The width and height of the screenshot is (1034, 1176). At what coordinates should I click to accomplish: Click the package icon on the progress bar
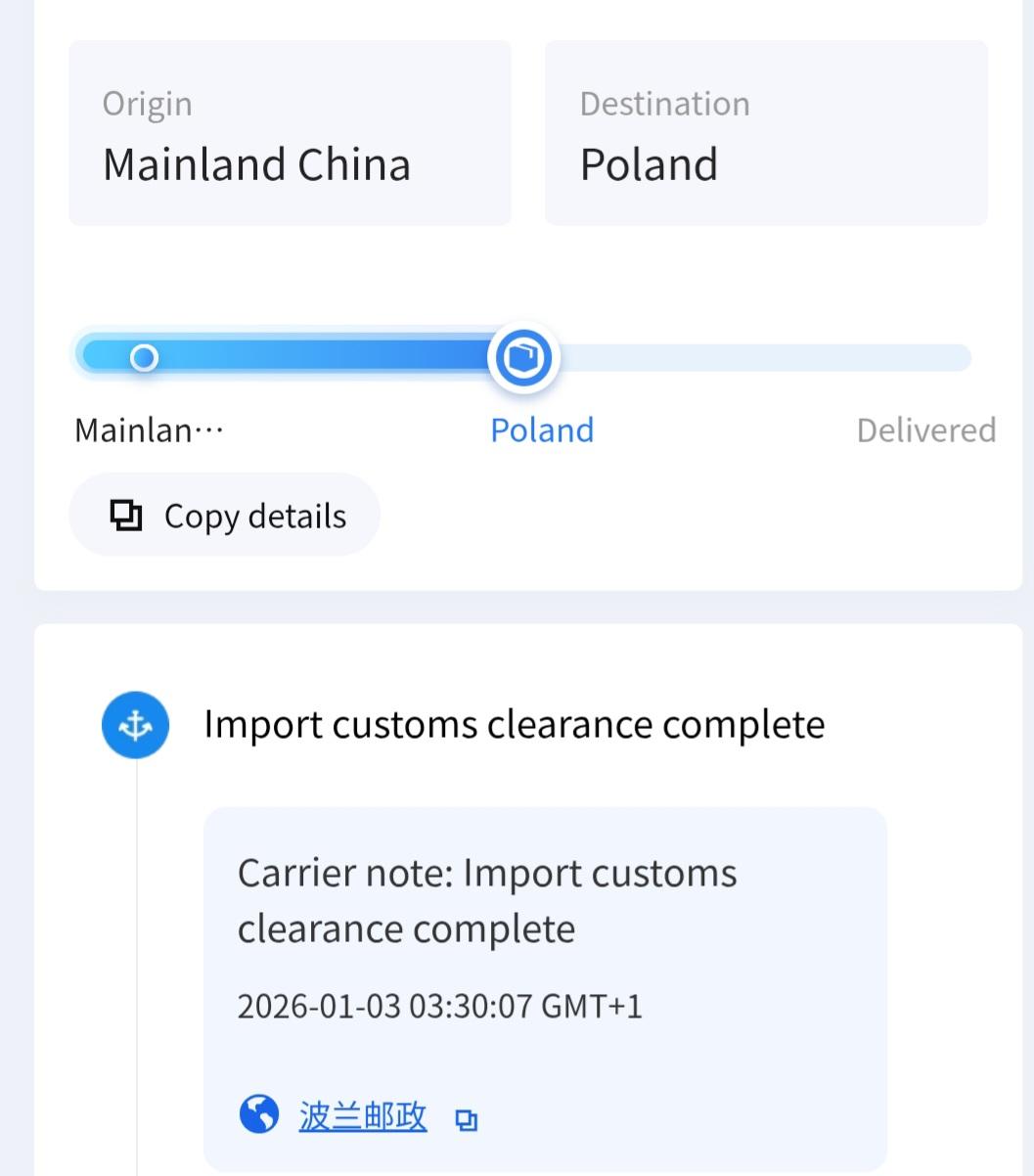524,357
